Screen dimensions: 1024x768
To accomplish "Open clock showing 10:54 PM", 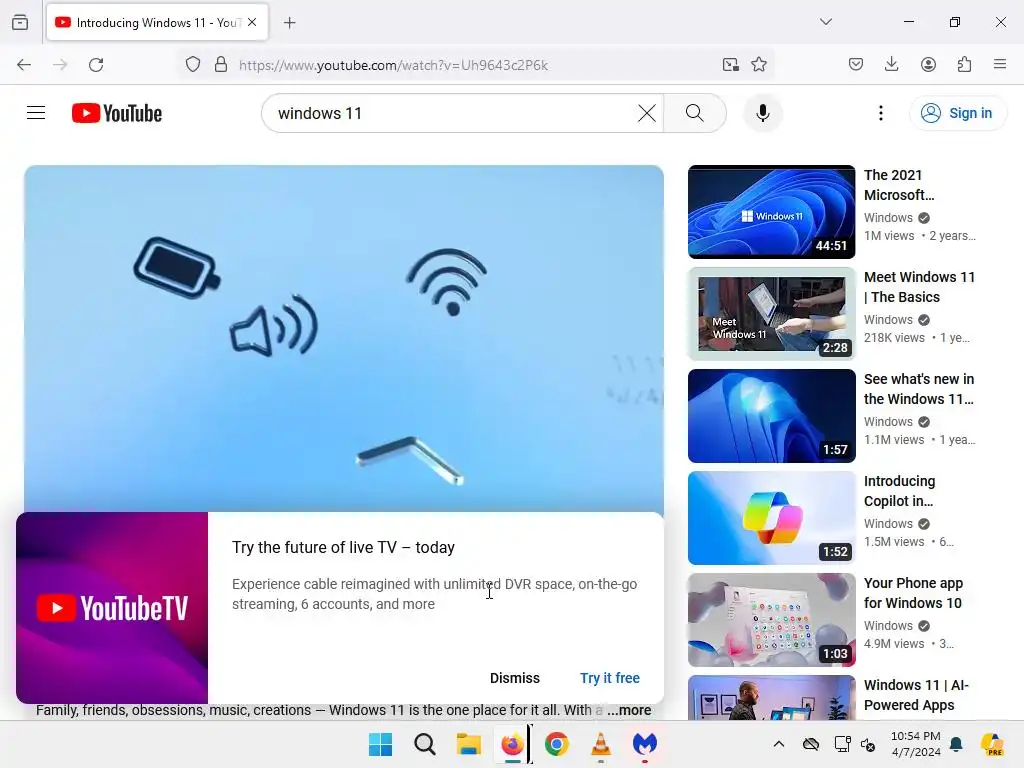I will [x=916, y=744].
